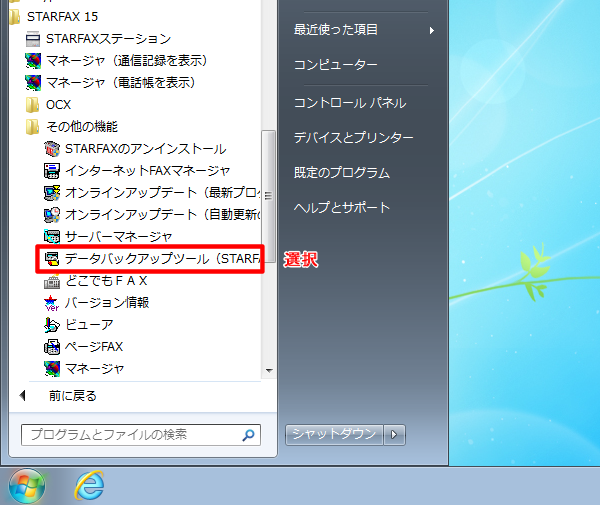Select the データバックアップツール icon
This screenshot has height=505, width=600.
coord(52,259)
